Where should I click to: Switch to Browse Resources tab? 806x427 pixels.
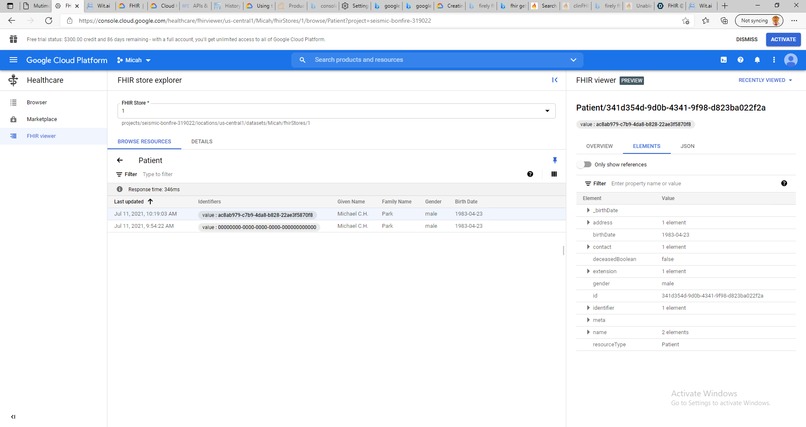144,141
